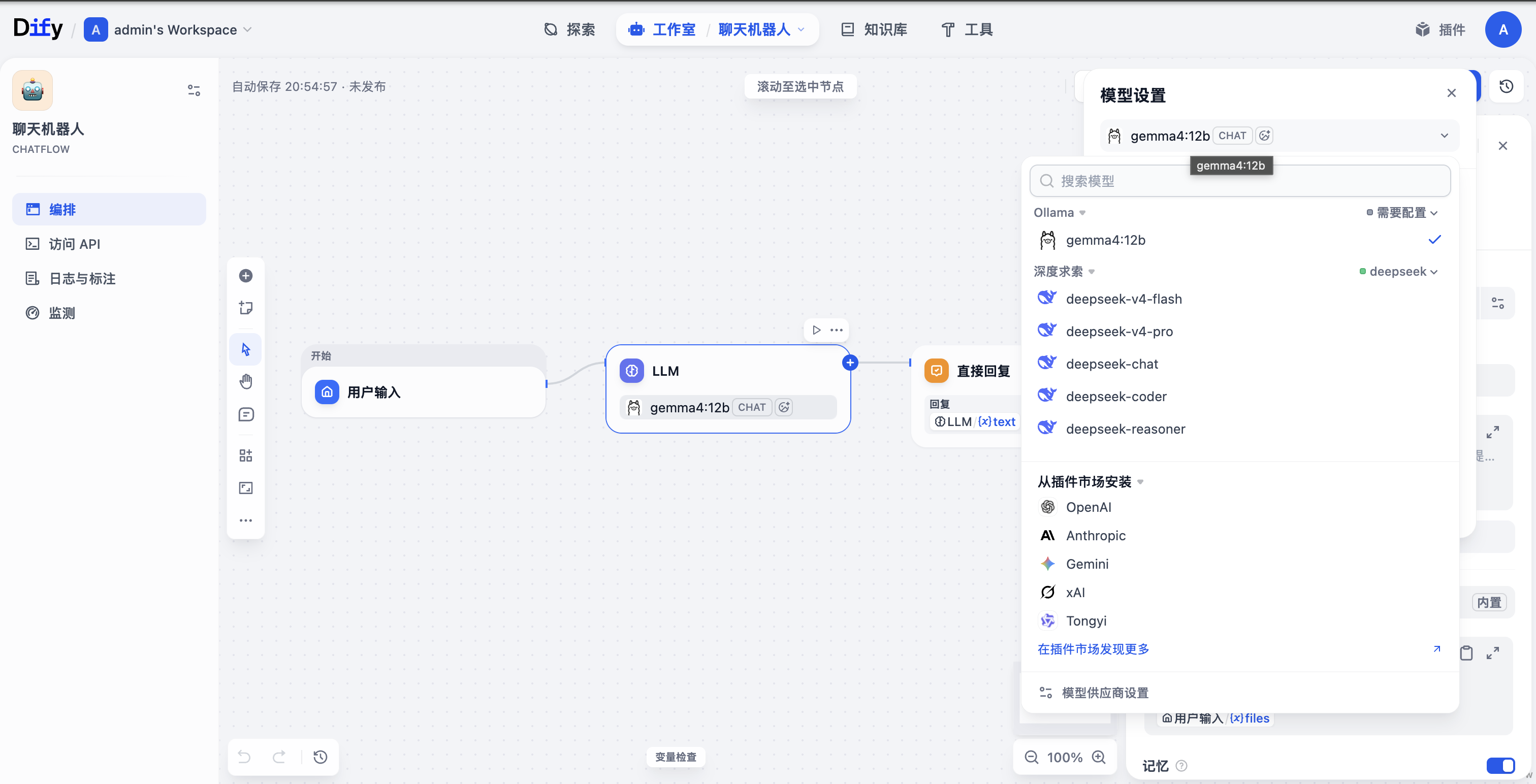
Task: Zoom out the canvas
Action: click(x=1031, y=757)
